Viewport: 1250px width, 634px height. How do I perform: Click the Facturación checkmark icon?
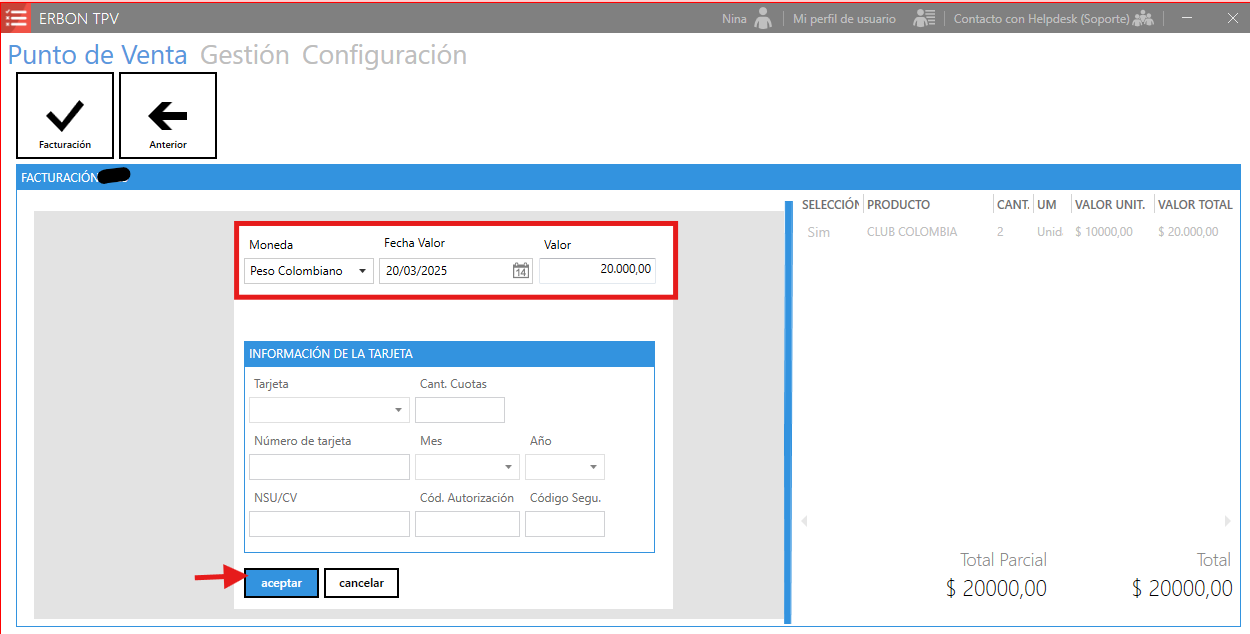point(65,116)
